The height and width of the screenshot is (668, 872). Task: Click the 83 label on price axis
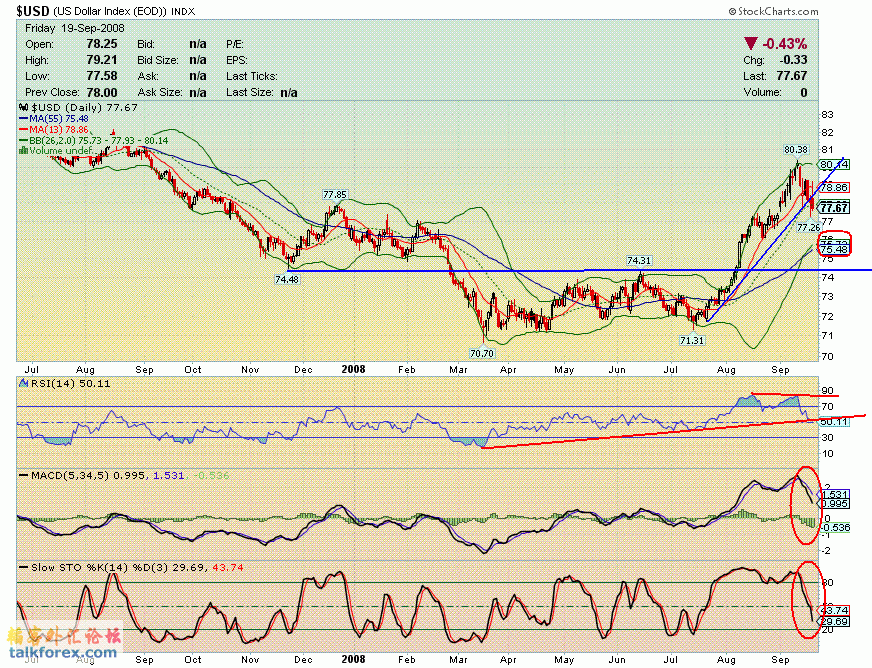click(x=828, y=115)
